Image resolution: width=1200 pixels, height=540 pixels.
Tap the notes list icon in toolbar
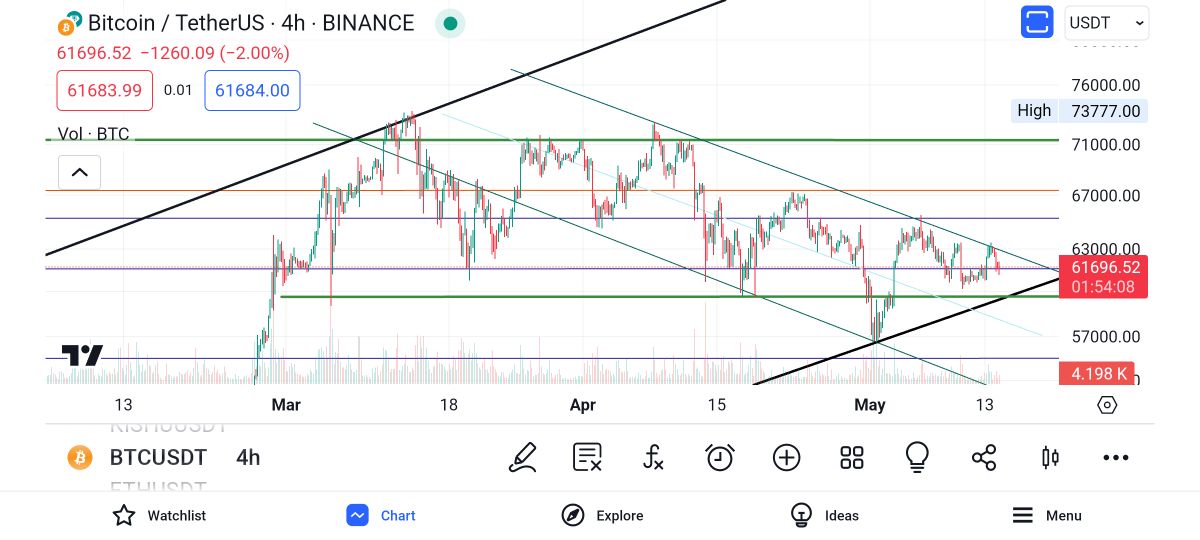pos(587,458)
